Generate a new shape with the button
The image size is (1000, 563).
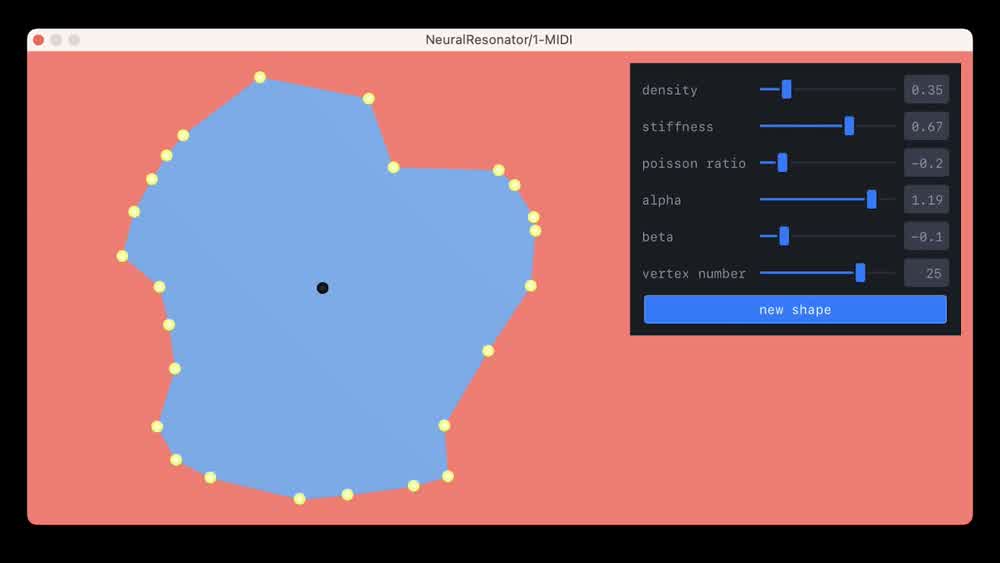(x=795, y=309)
